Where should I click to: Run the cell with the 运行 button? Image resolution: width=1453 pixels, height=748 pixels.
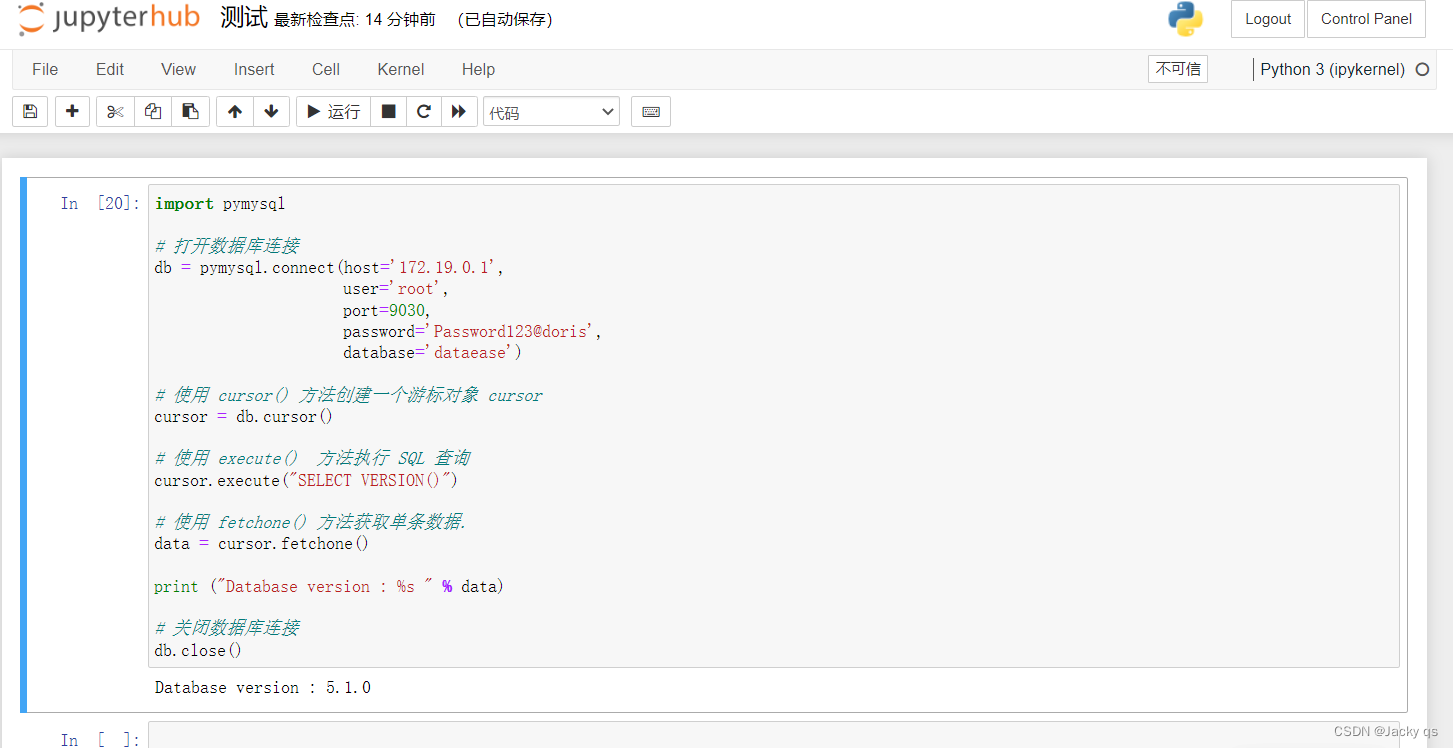(x=332, y=111)
